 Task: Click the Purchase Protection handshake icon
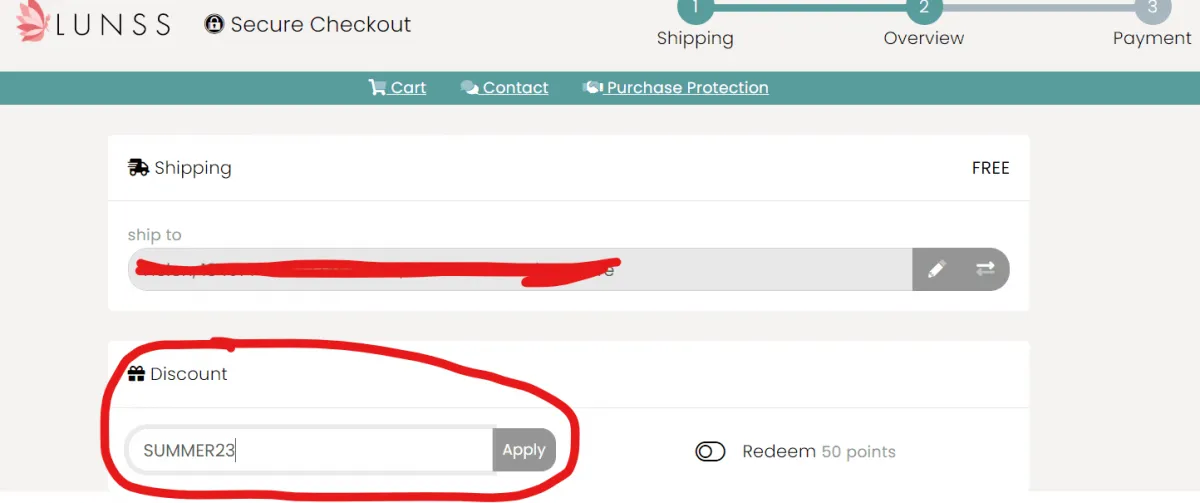coord(593,87)
